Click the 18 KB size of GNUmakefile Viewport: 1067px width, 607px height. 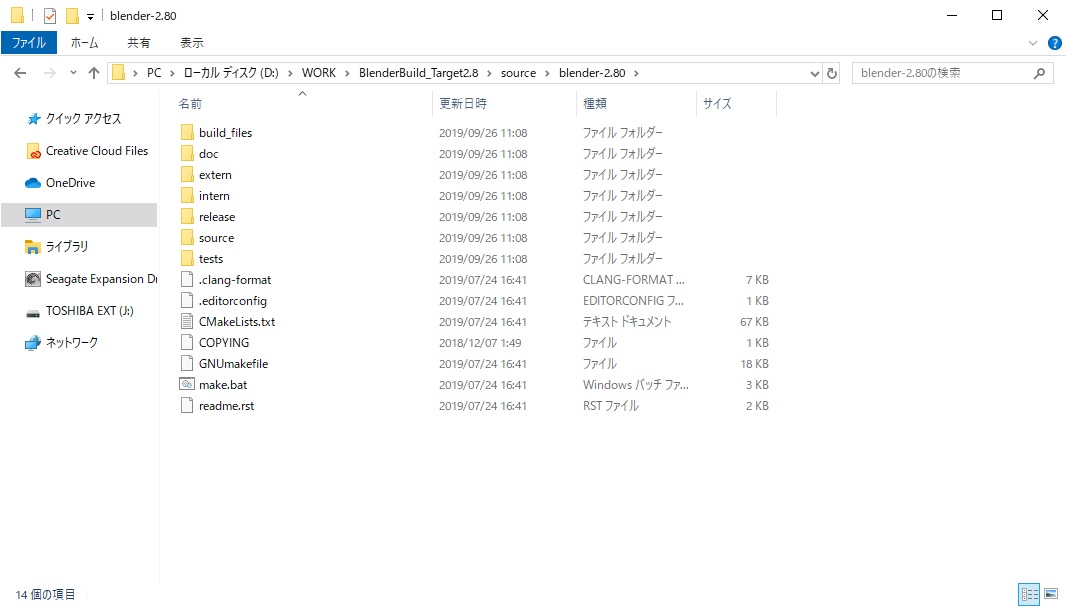[x=754, y=364]
